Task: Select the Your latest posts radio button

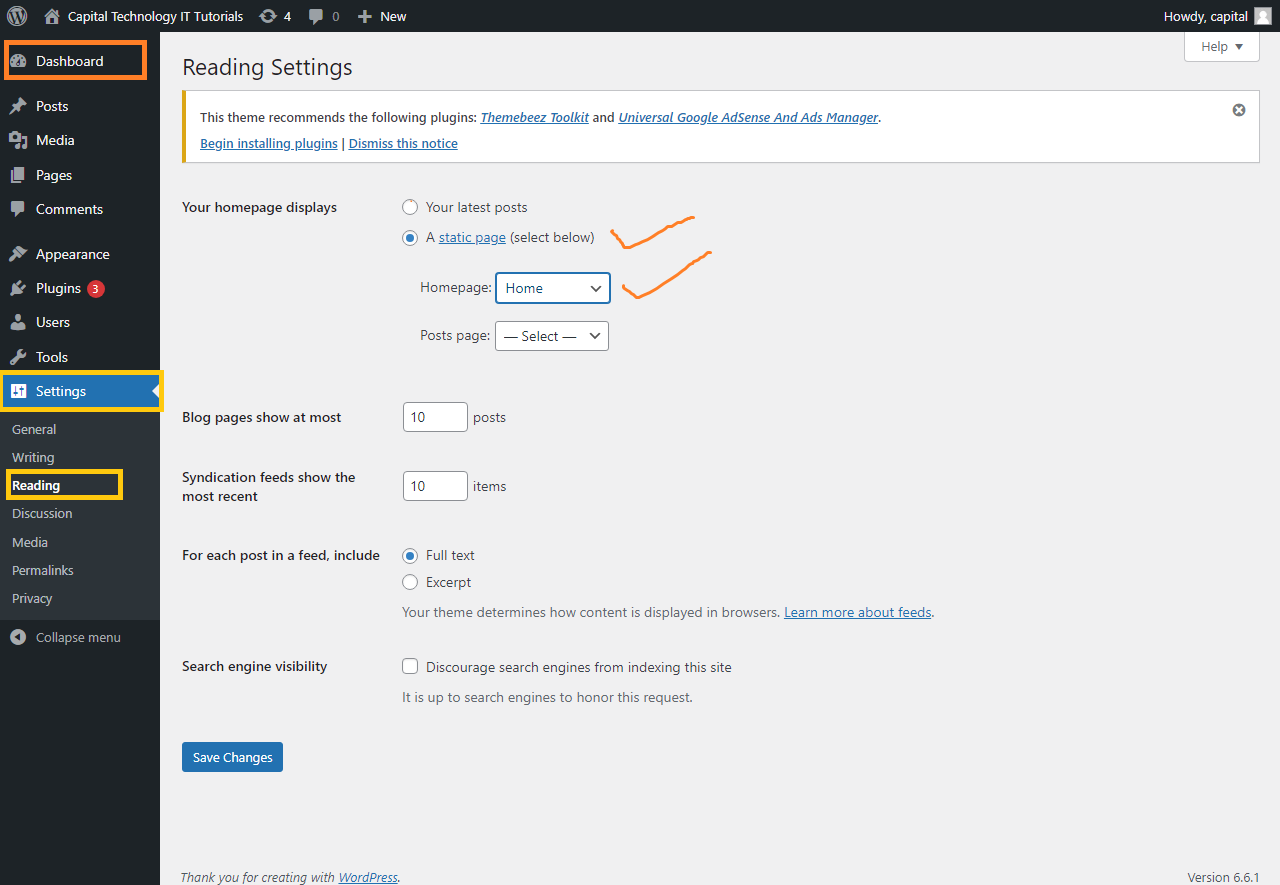Action: tap(410, 207)
